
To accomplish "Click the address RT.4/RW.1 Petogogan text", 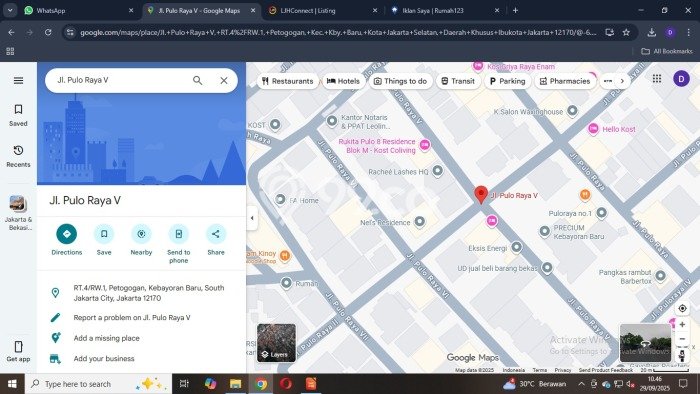I will (149, 293).
